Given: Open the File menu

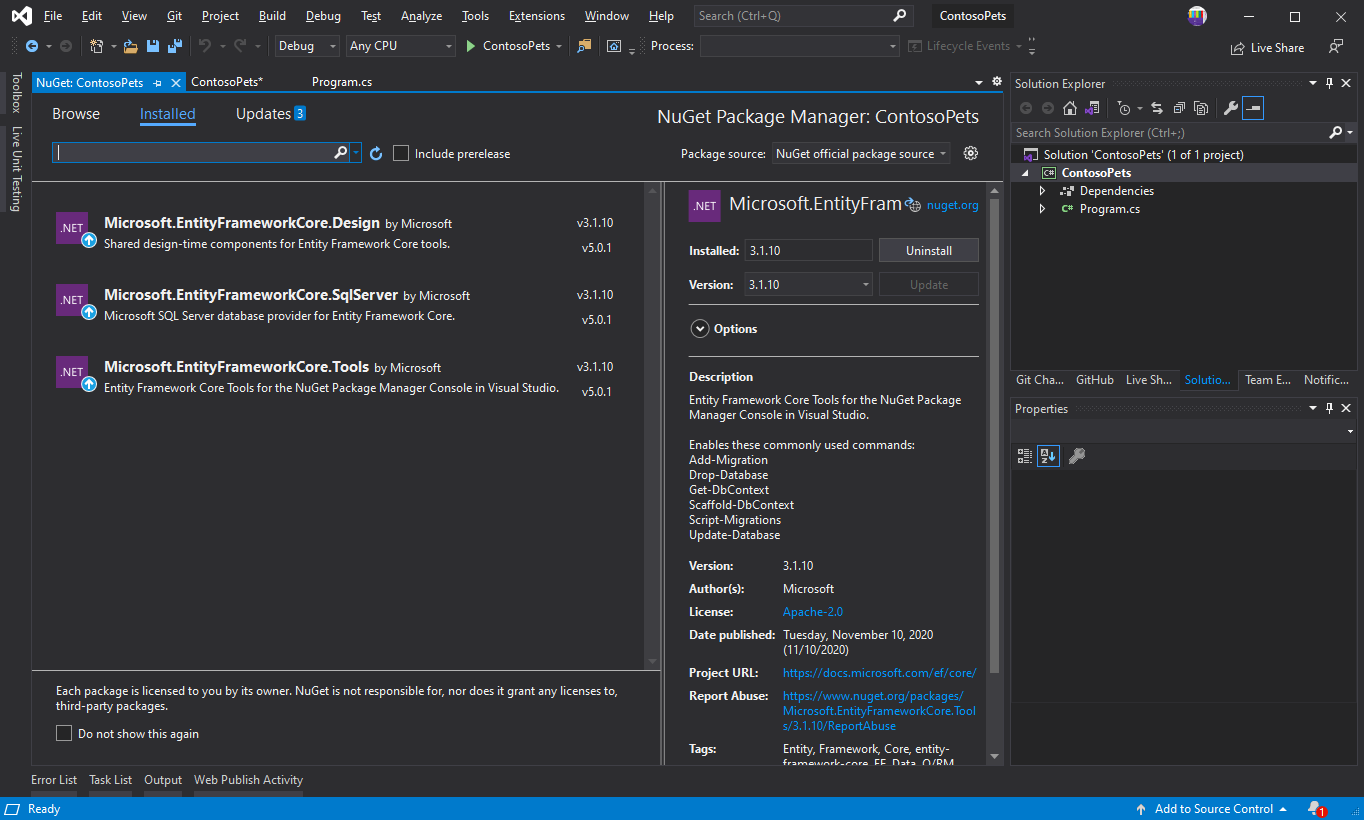Looking at the screenshot, I should (53, 16).
